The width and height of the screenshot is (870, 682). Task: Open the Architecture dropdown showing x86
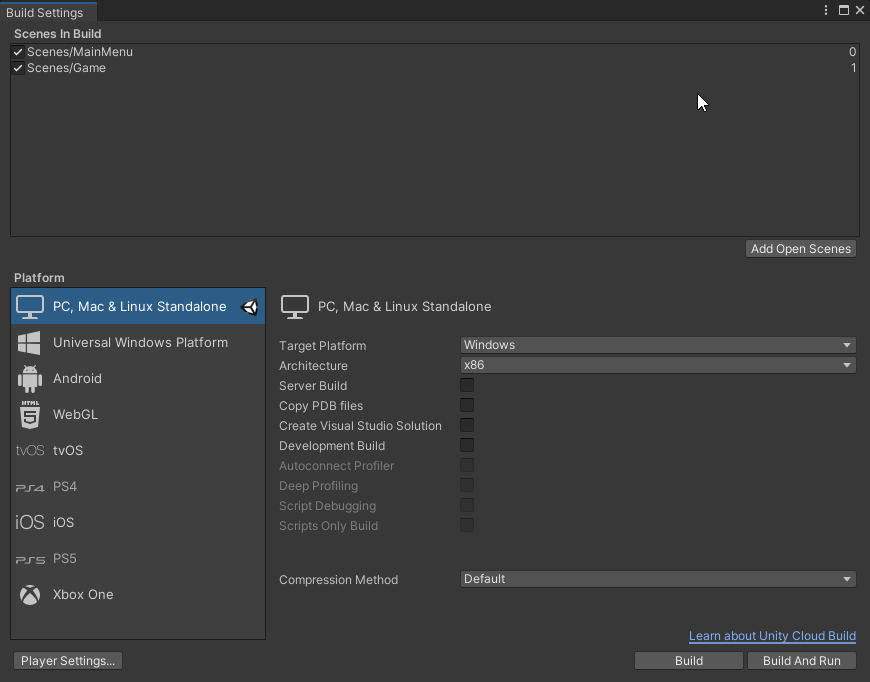(658, 365)
